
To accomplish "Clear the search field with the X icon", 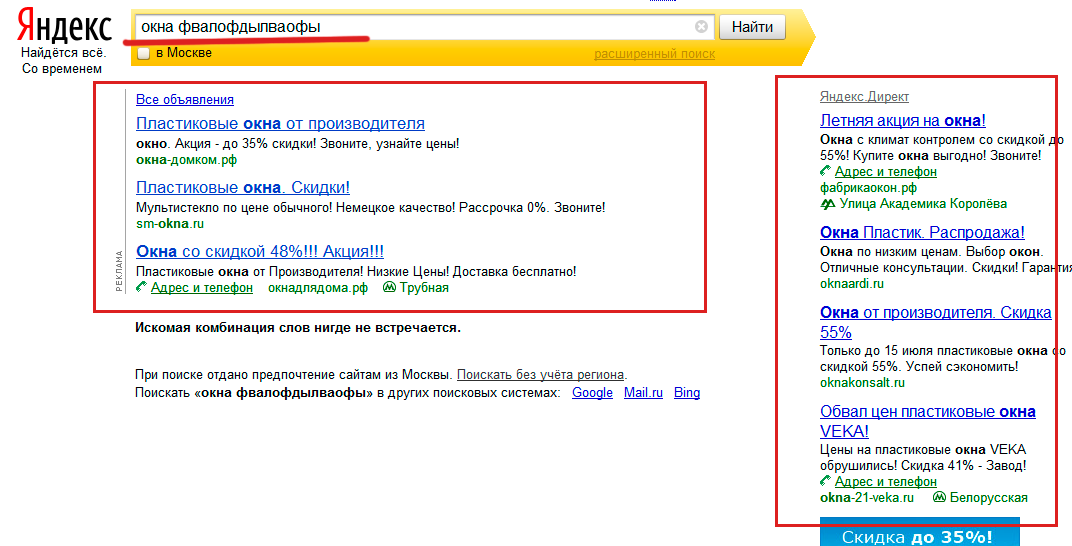I will coord(701,27).
